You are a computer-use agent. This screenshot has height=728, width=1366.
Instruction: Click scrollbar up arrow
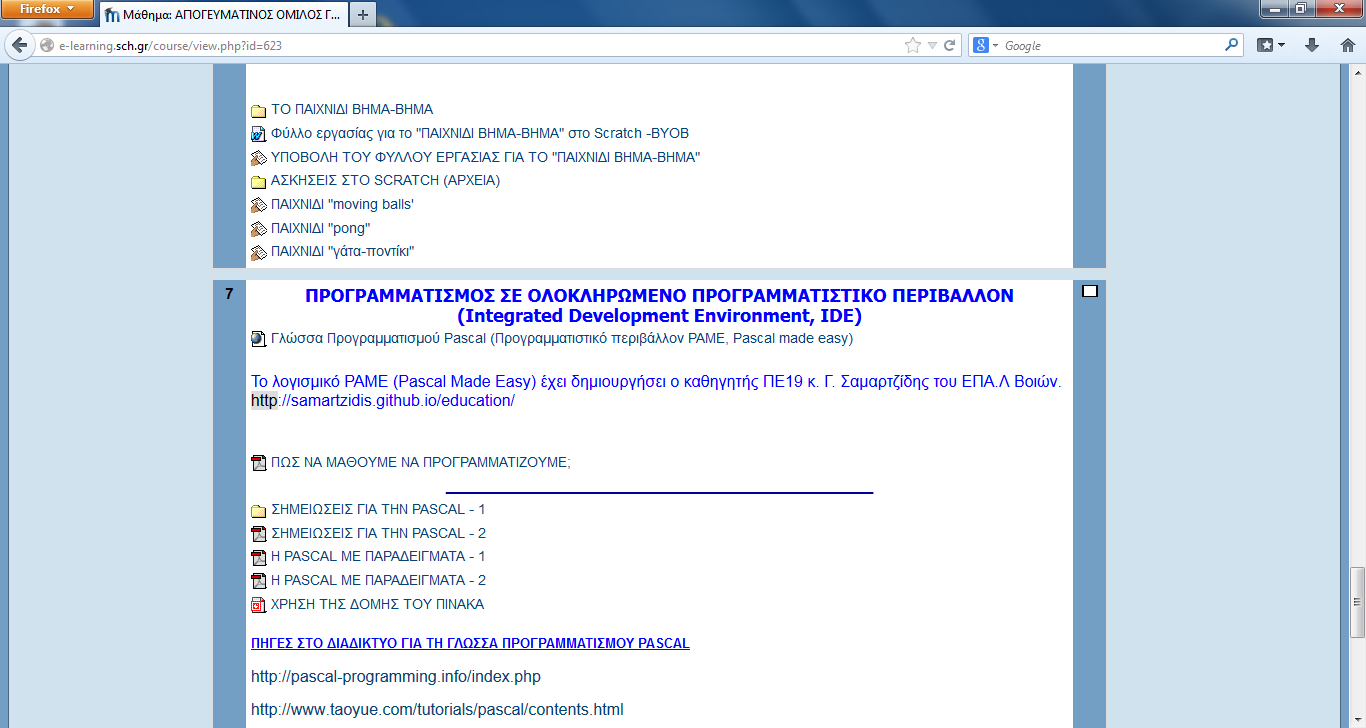(1357, 73)
